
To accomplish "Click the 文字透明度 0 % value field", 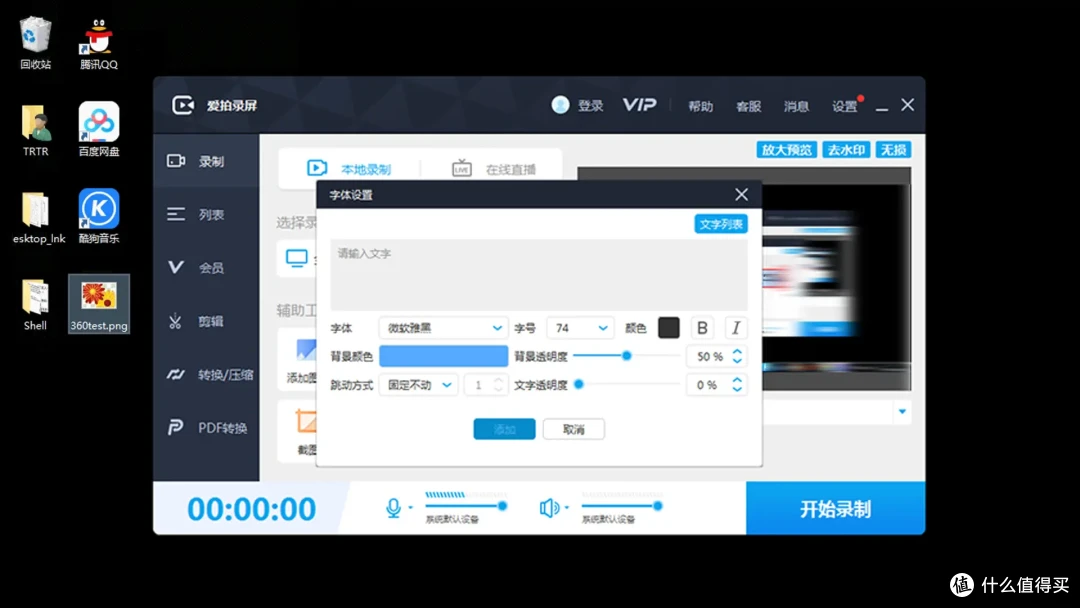I will click(709, 385).
